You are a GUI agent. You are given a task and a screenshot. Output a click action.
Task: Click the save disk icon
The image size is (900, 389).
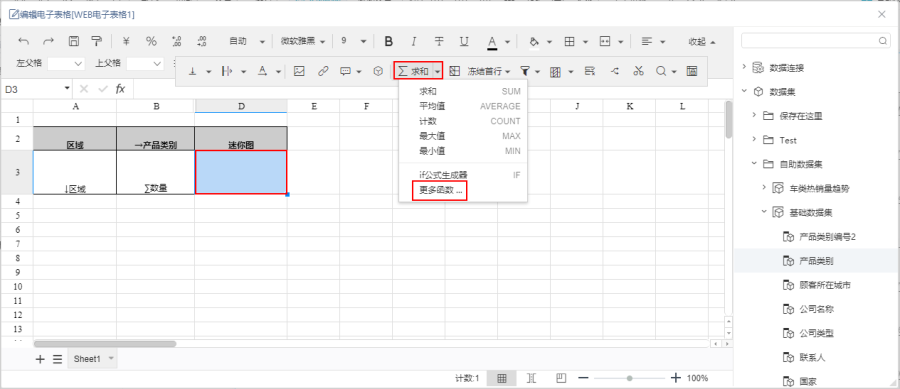tap(73, 41)
